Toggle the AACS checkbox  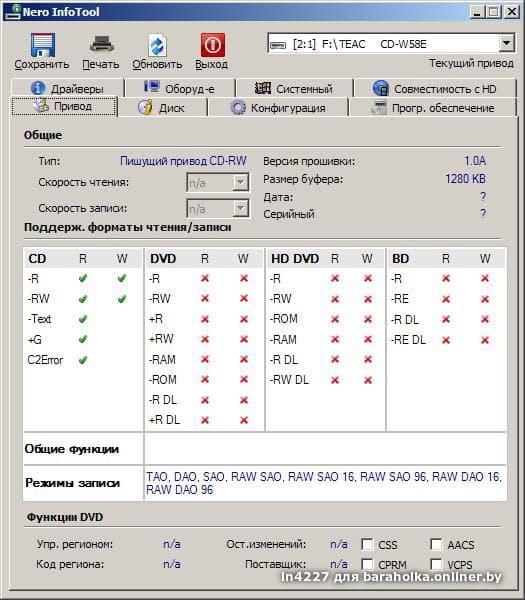click(x=436, y=544)
